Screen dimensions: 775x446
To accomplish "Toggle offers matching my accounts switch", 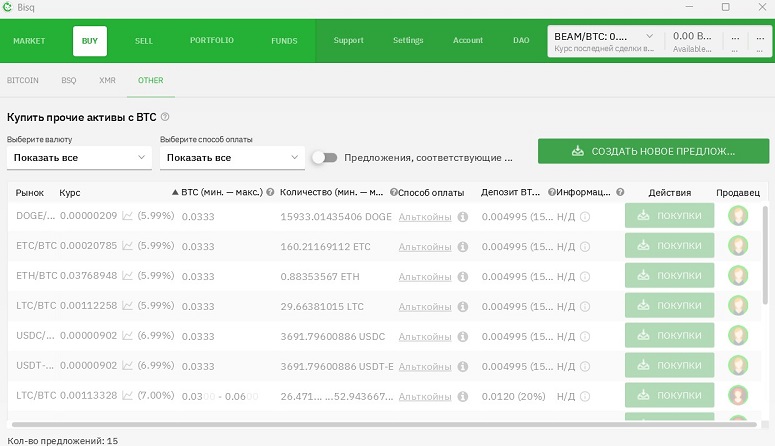I will click(x=325, y=158).
